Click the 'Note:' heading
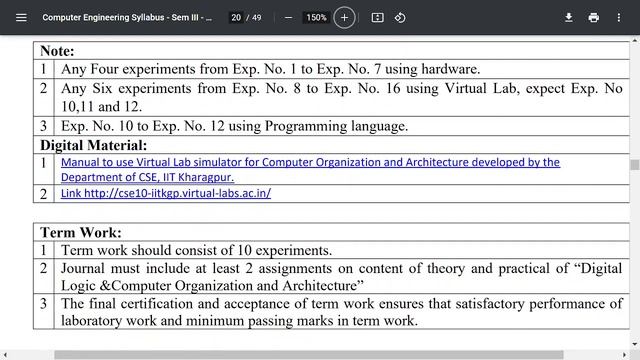This screenshot has height=360, width=640. coord(57,51)
